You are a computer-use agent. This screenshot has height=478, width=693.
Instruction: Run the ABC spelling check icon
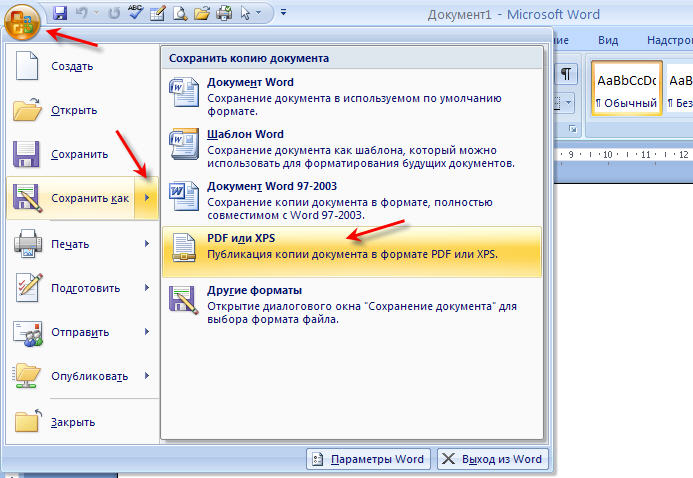click(x=135, y=12)
